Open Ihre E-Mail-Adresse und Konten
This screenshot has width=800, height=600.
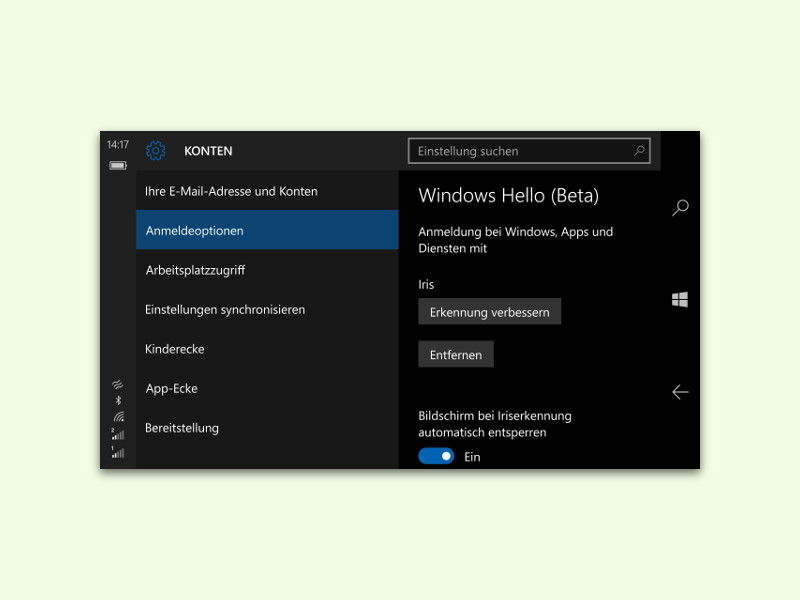coord(267,191)
